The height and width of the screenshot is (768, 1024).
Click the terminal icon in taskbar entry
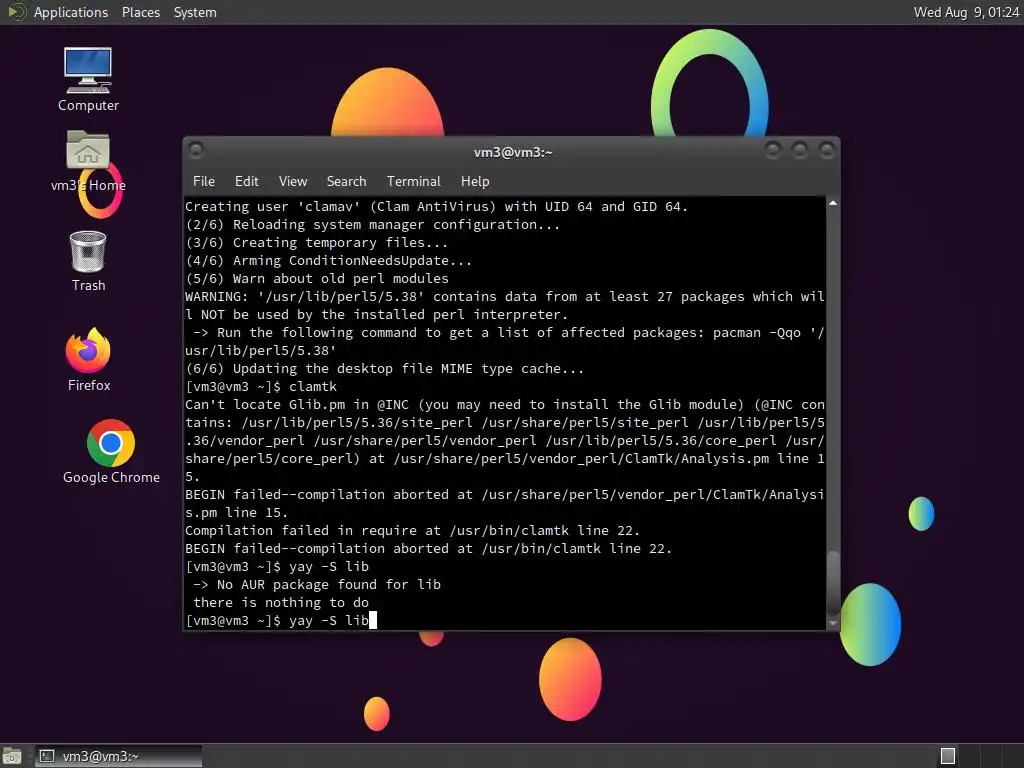(46, 756)
